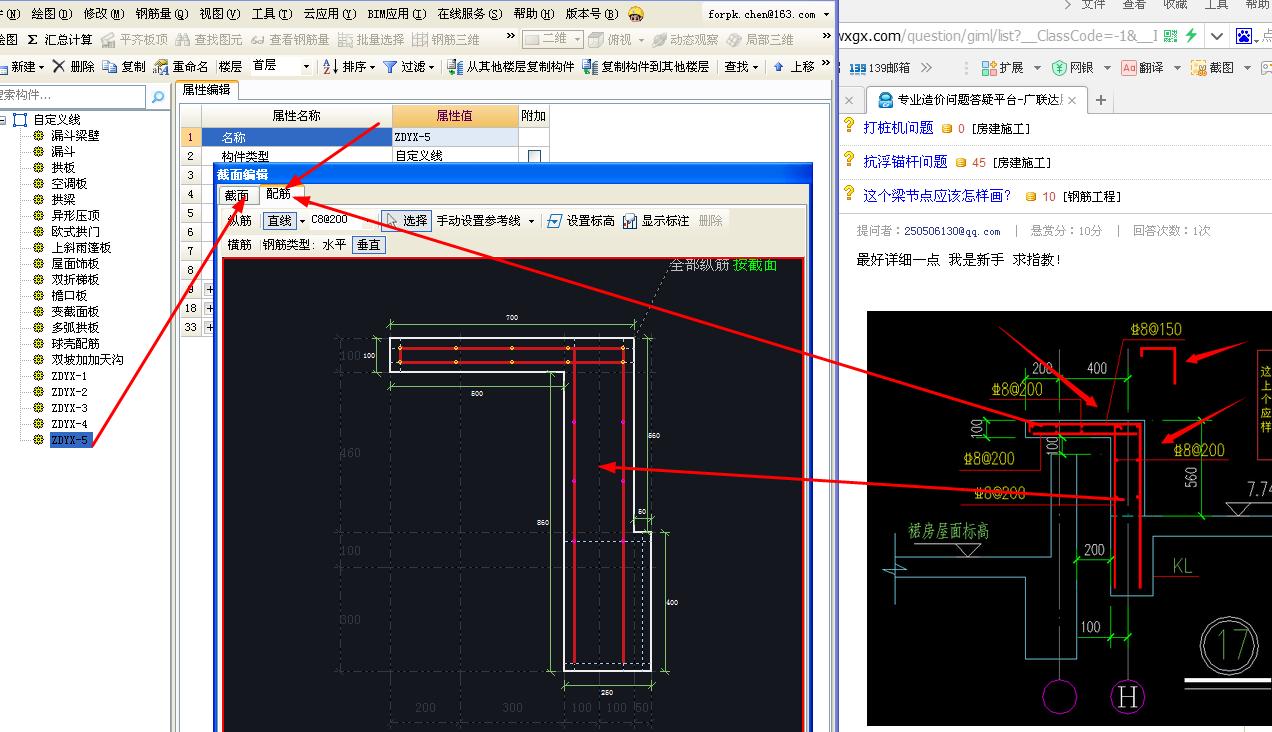Click the 平齐板顶 toolbar icon
1272x732 pixels.
point(108,40)
